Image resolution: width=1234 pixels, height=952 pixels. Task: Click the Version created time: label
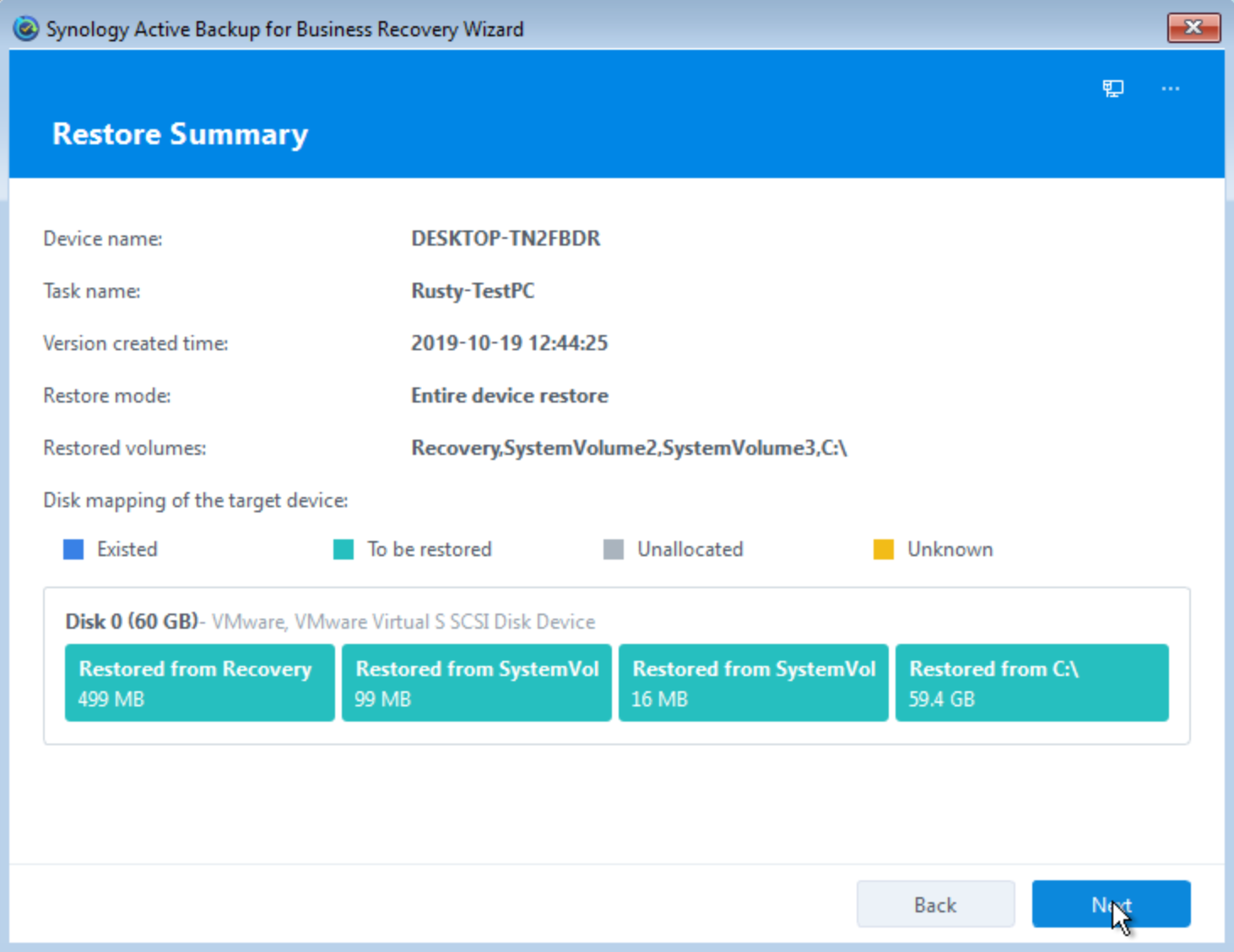click(x=136, y=343)
